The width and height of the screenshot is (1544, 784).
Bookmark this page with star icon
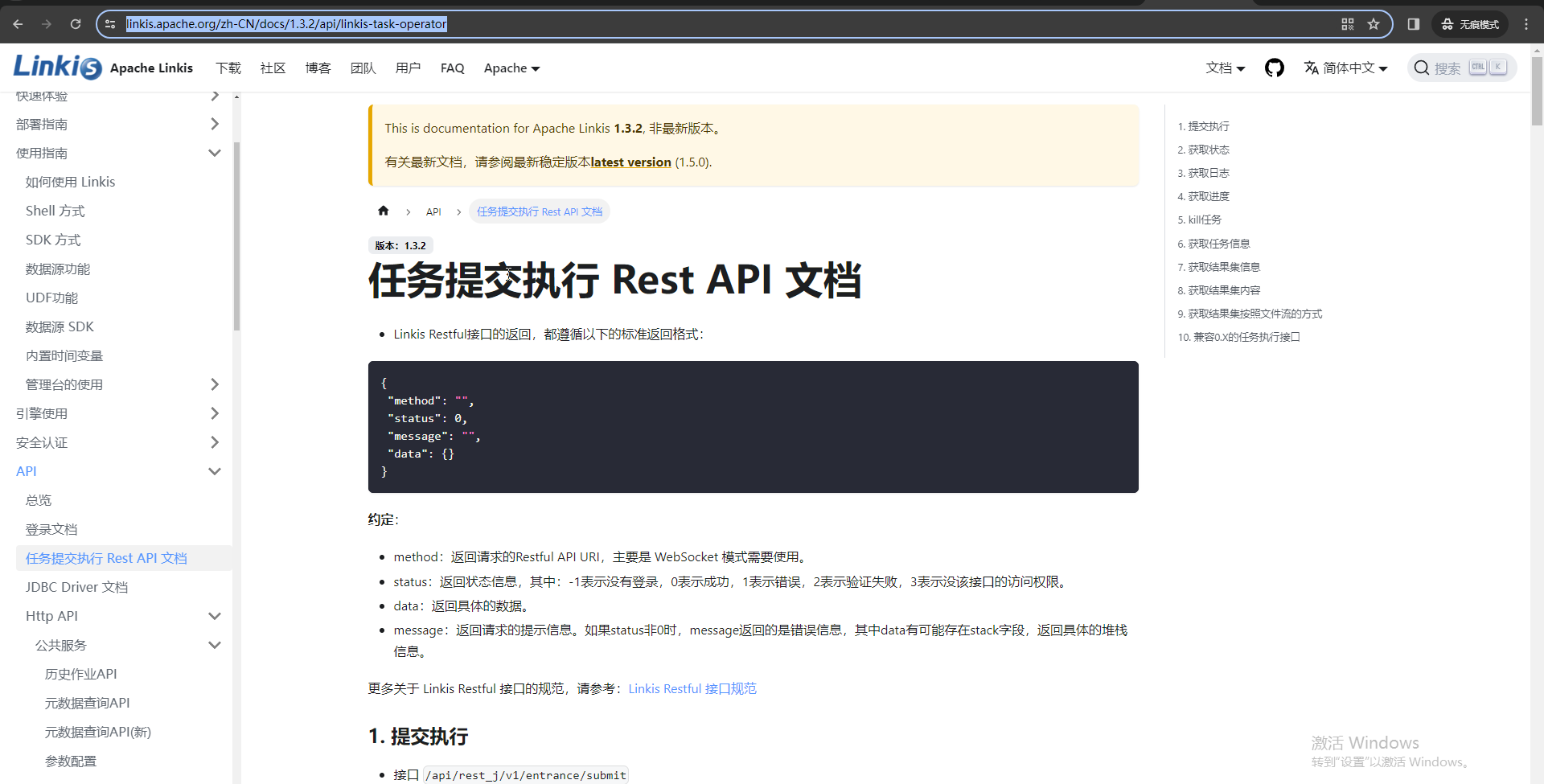[1374, 24]
